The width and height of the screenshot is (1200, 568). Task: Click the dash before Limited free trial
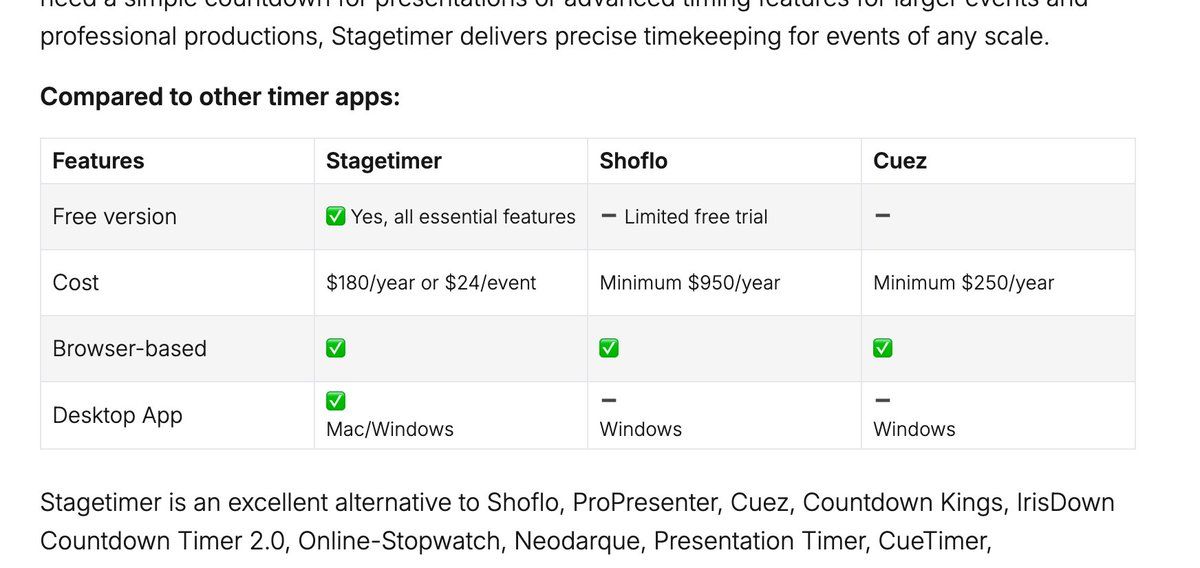pyautogui.click(x=608, y=216)
